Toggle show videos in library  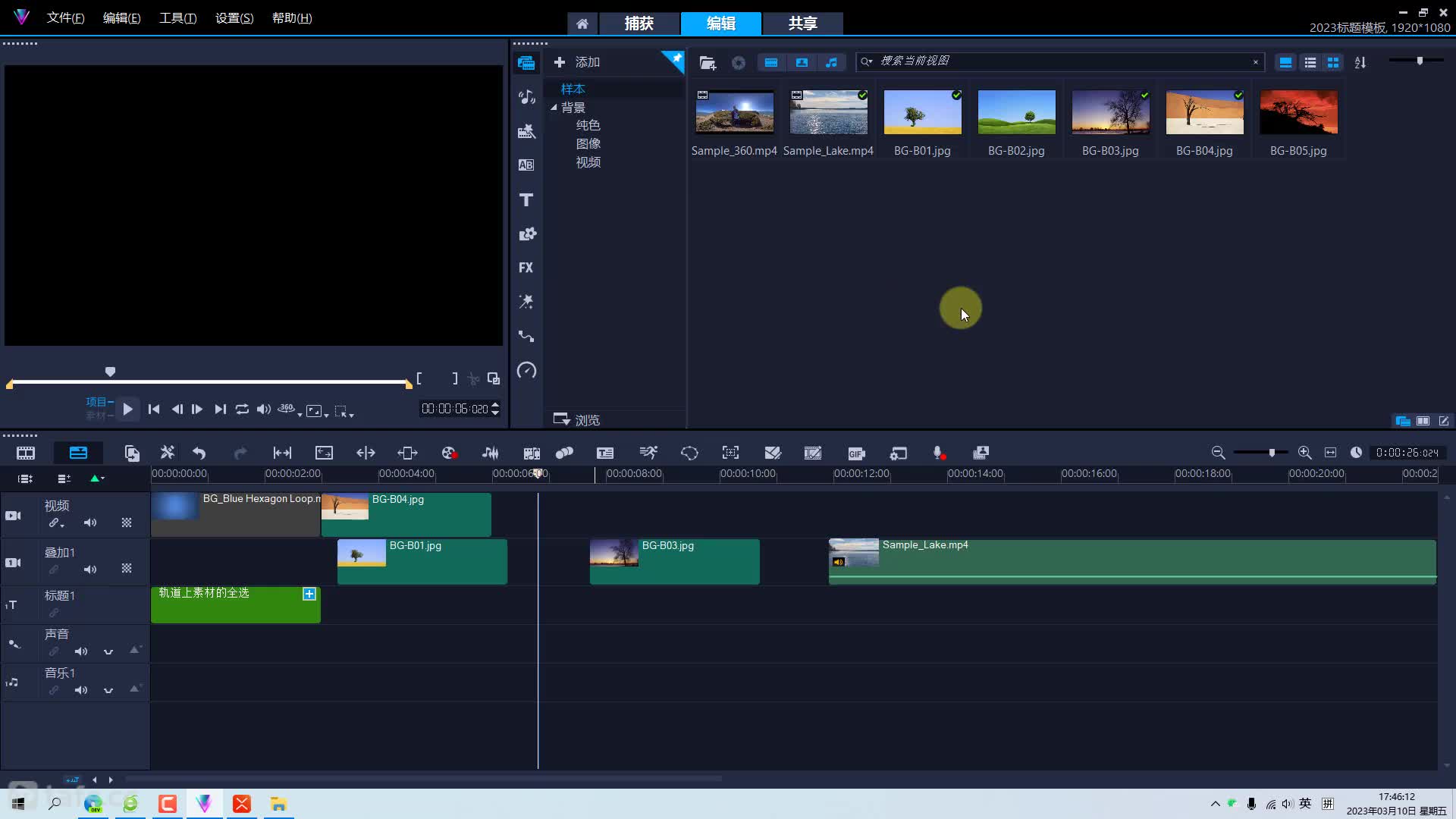[771, 62]
